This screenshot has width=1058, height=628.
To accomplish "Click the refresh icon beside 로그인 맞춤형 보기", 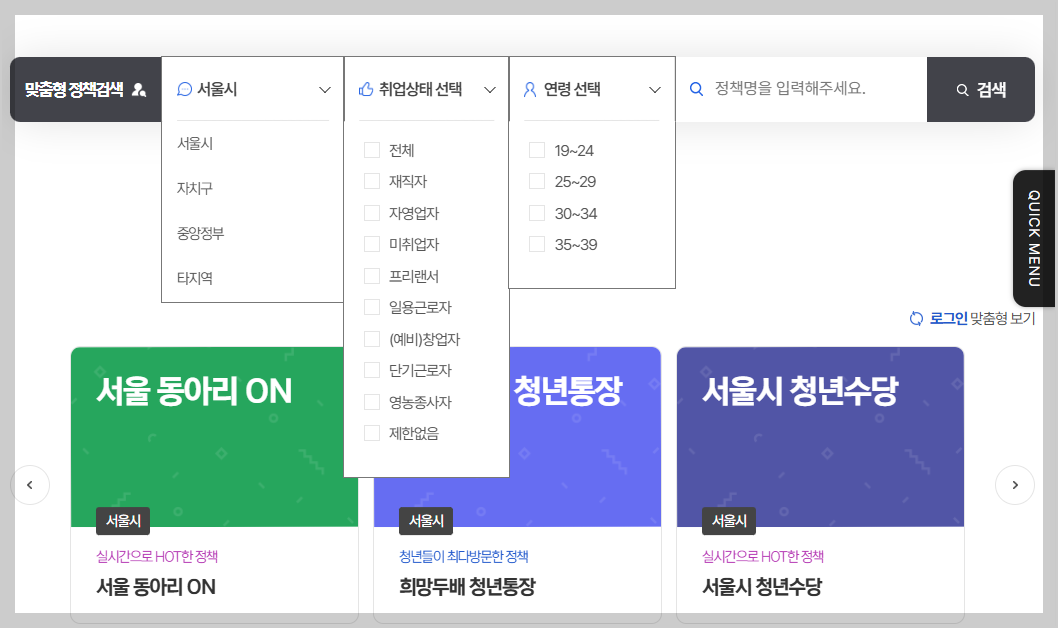I will [x=916, y=318].
